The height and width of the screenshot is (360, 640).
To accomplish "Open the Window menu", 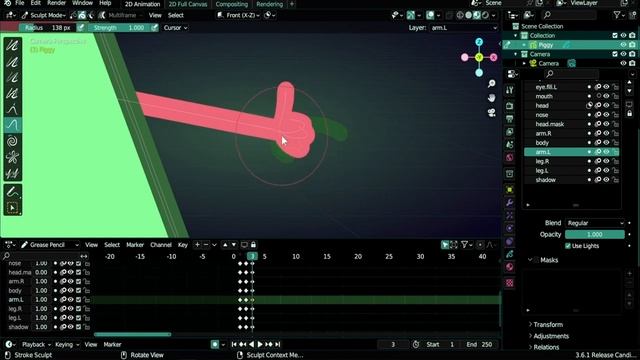I will pos(82,3).
